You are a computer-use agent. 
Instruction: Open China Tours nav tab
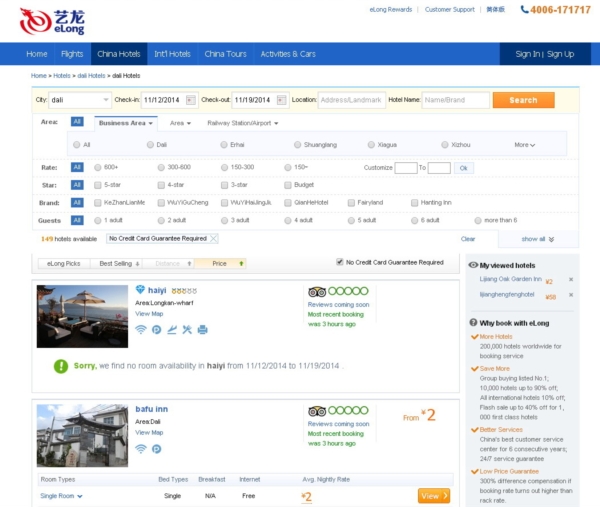(x=225, y=54)
